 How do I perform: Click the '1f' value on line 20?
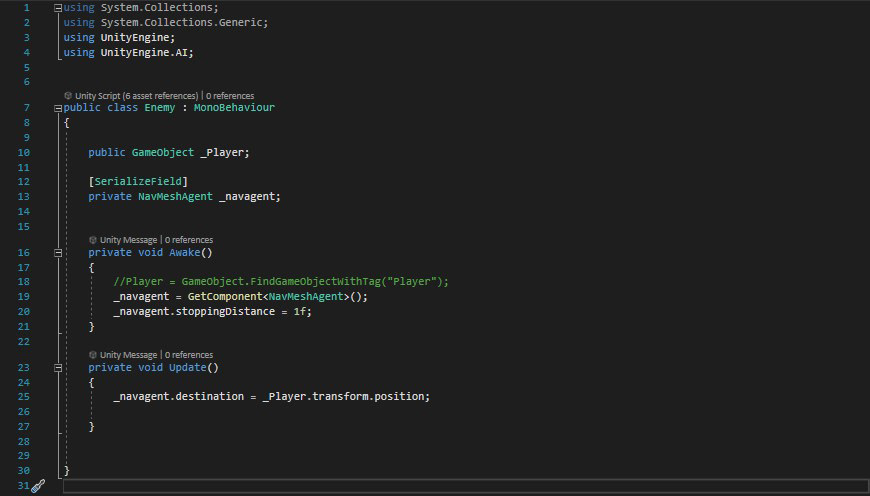click(x=299, y=311)
